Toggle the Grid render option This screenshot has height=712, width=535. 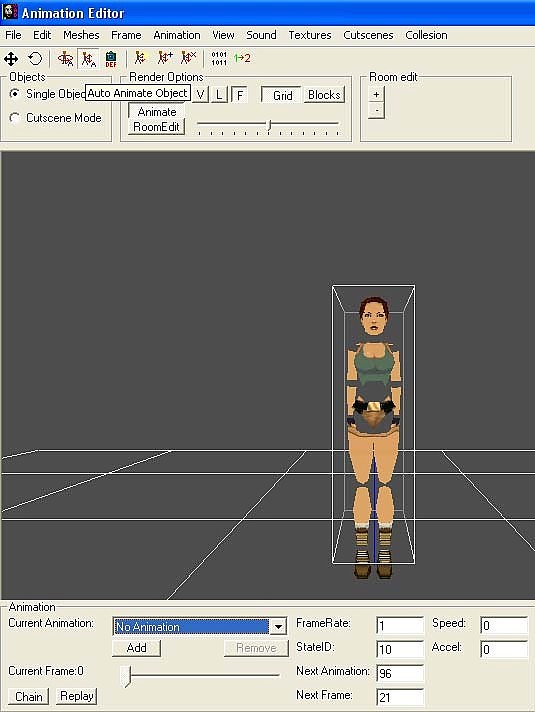pyautogui.click(x=282, y=95)
